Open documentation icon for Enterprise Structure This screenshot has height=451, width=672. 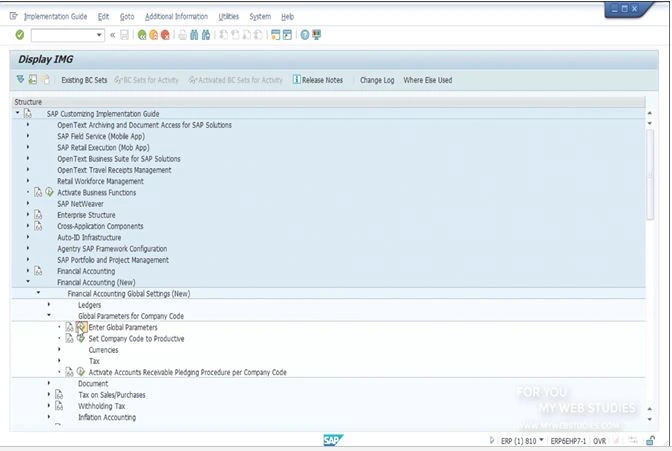38,215
